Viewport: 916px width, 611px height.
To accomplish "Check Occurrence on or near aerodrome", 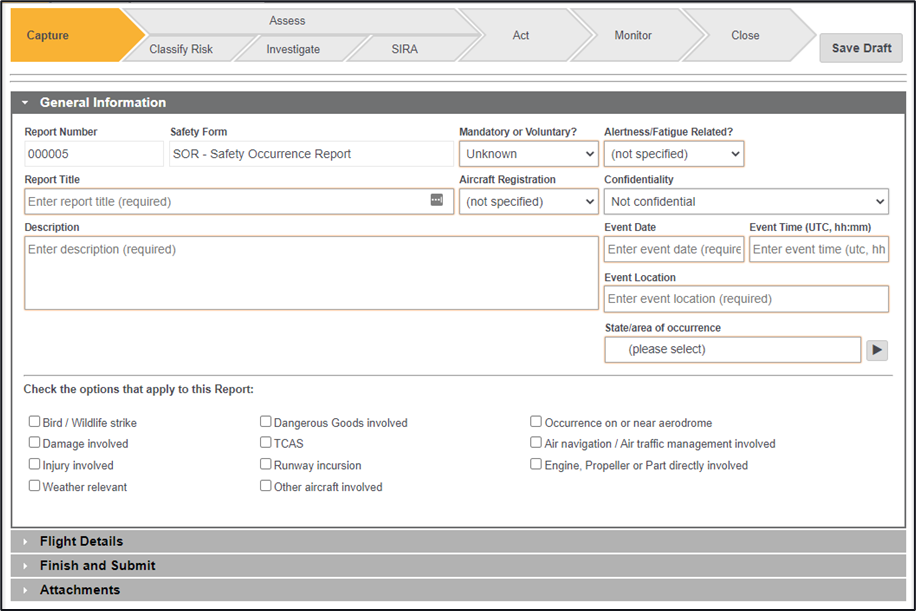I will [537, 422].
